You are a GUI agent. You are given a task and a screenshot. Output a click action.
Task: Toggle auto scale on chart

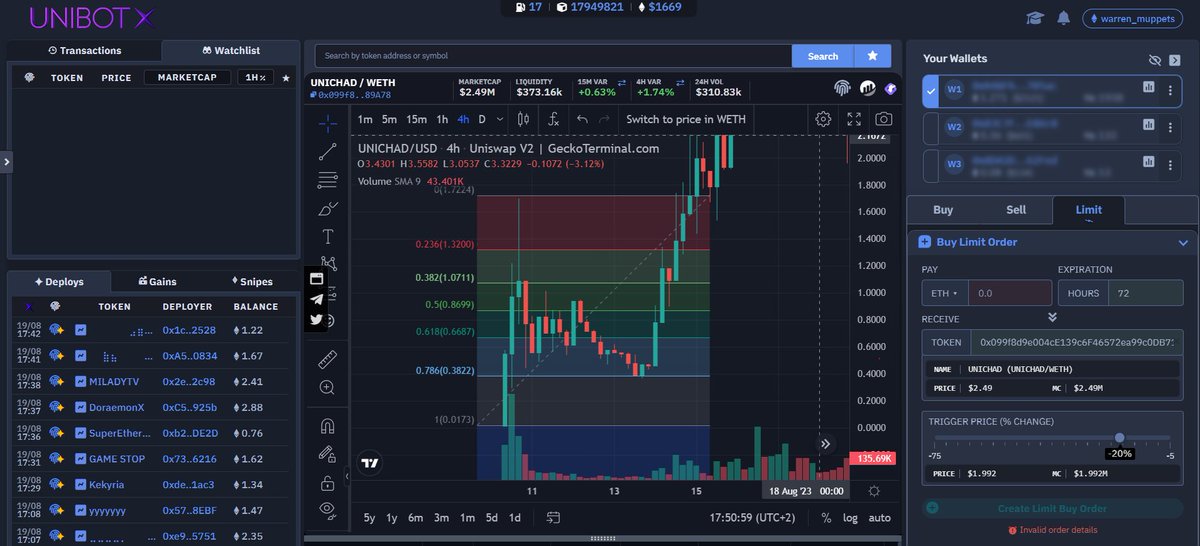(x=880, y=517)
